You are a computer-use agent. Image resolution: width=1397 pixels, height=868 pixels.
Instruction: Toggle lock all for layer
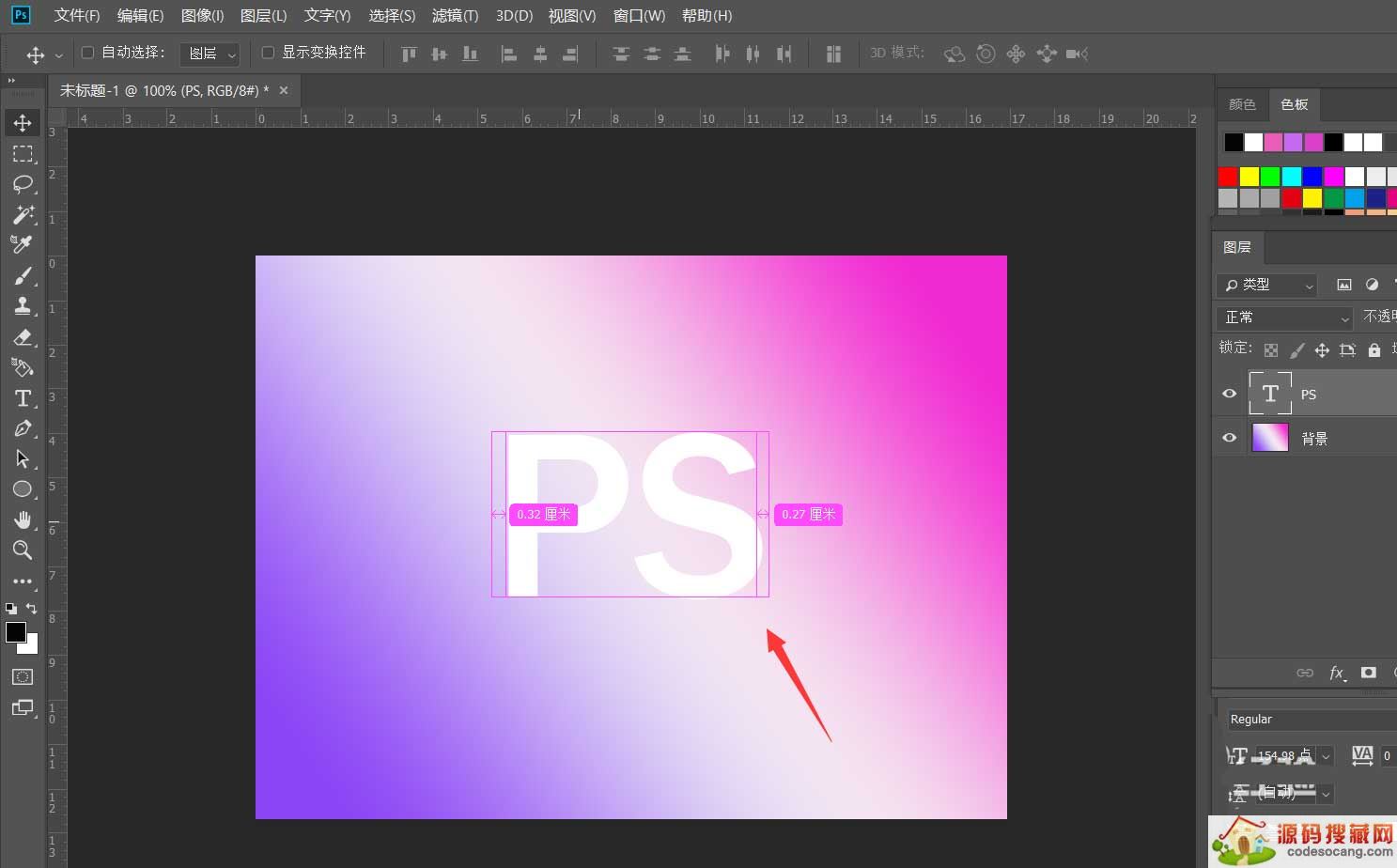click(1374, 350)
